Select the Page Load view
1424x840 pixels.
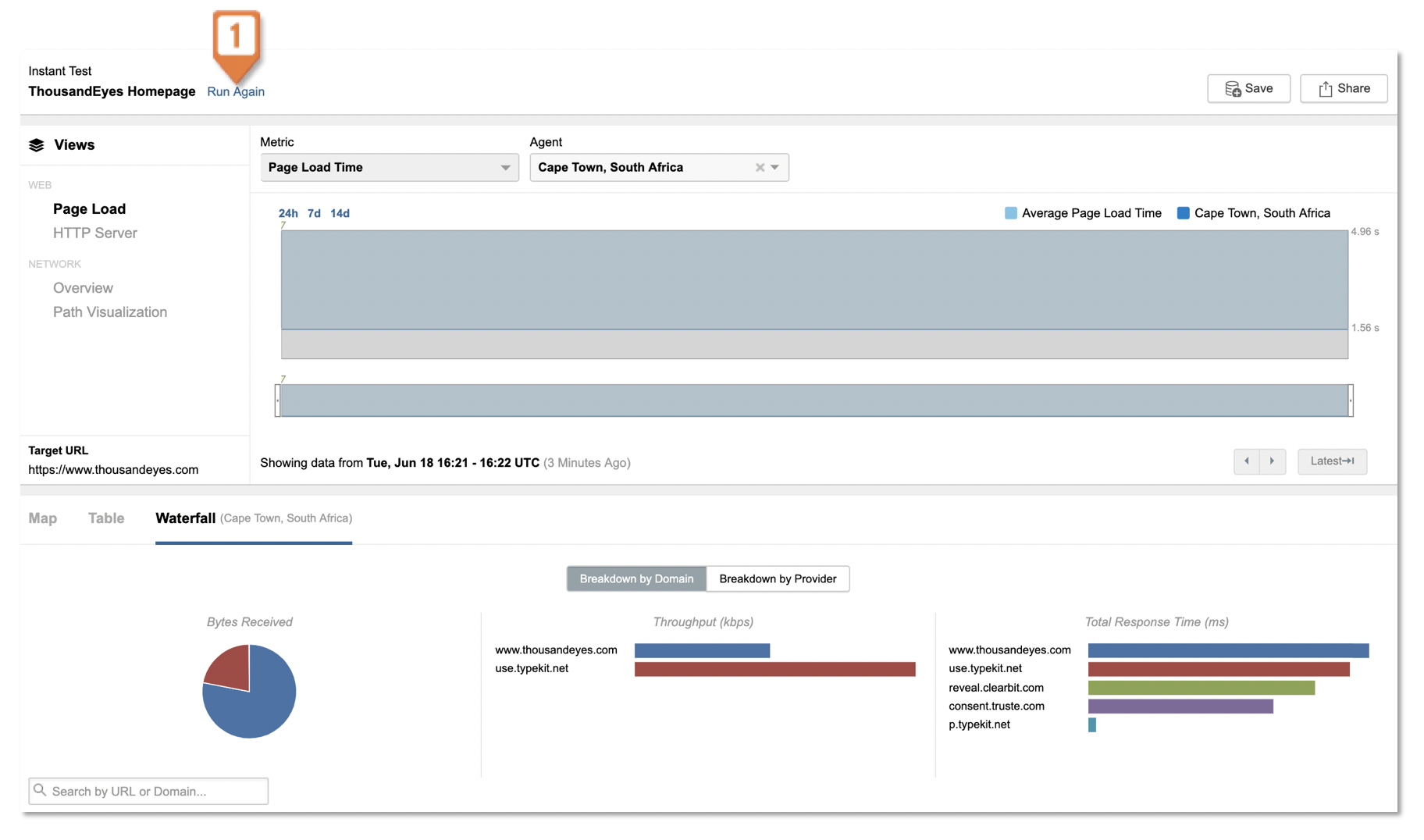pos(89,208)
